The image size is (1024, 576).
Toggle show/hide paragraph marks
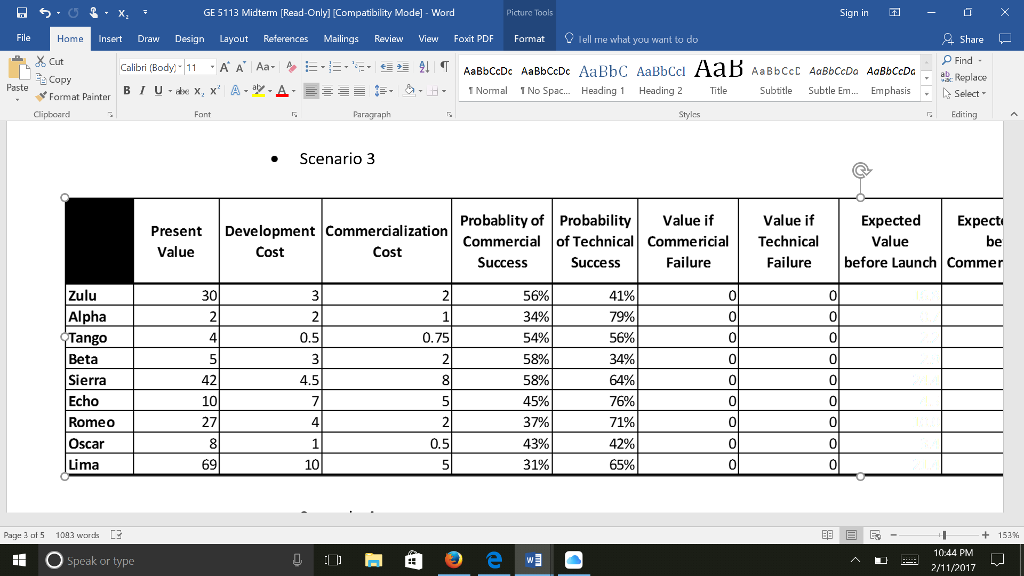(444, 66)
